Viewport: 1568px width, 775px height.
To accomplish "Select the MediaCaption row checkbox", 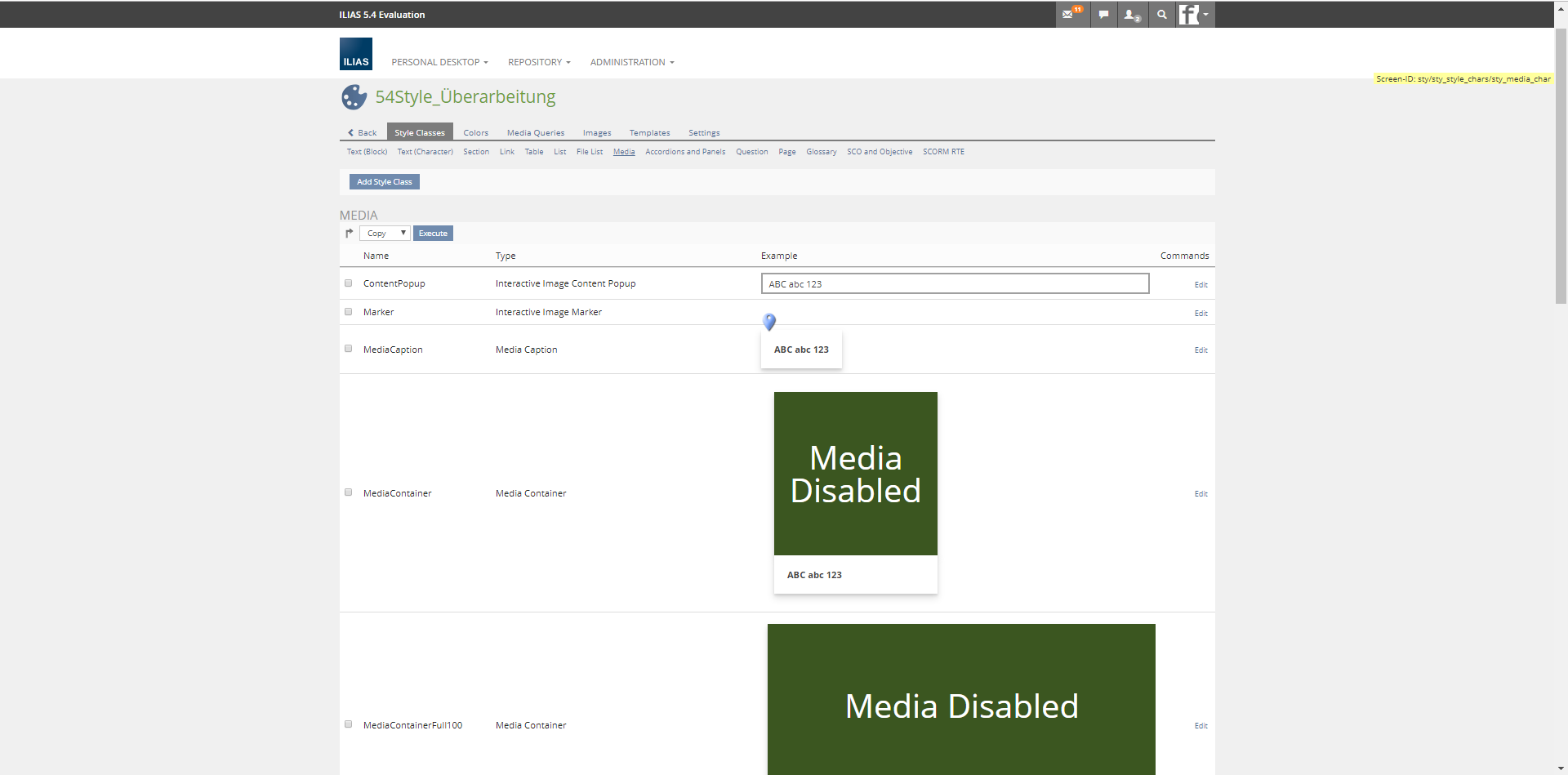I will click(x=349, y=349).
